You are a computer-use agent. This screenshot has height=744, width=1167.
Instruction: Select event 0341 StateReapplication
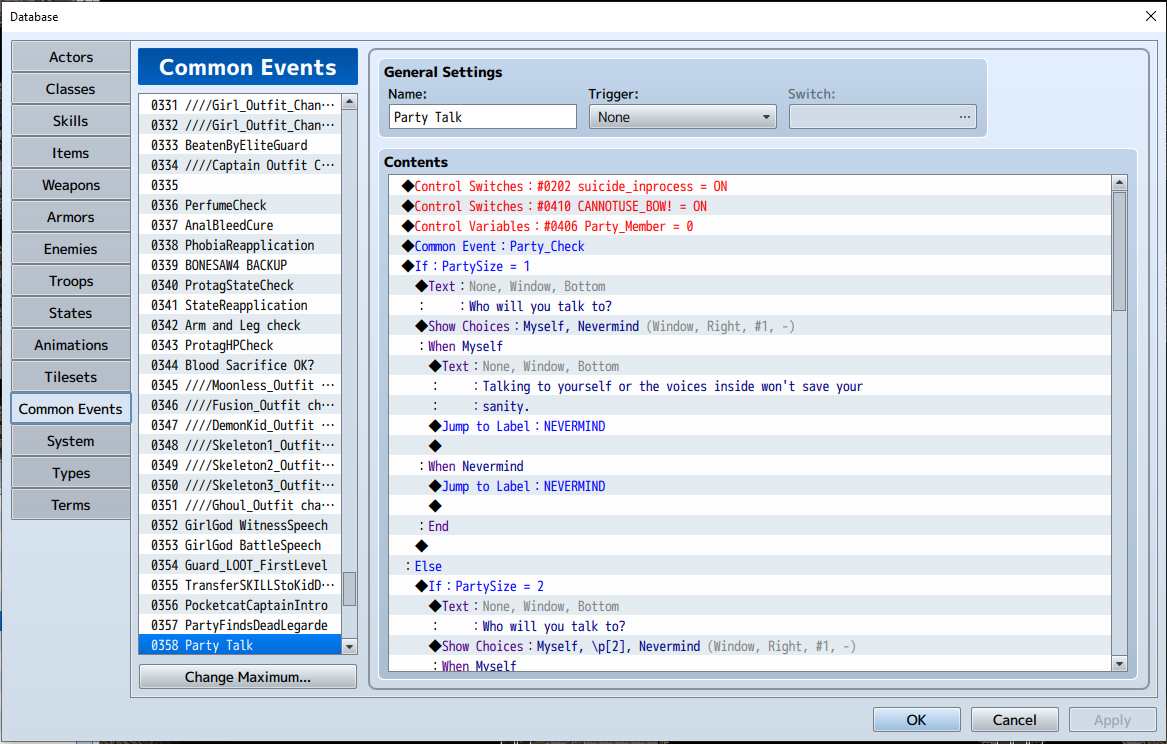(240, 306)
